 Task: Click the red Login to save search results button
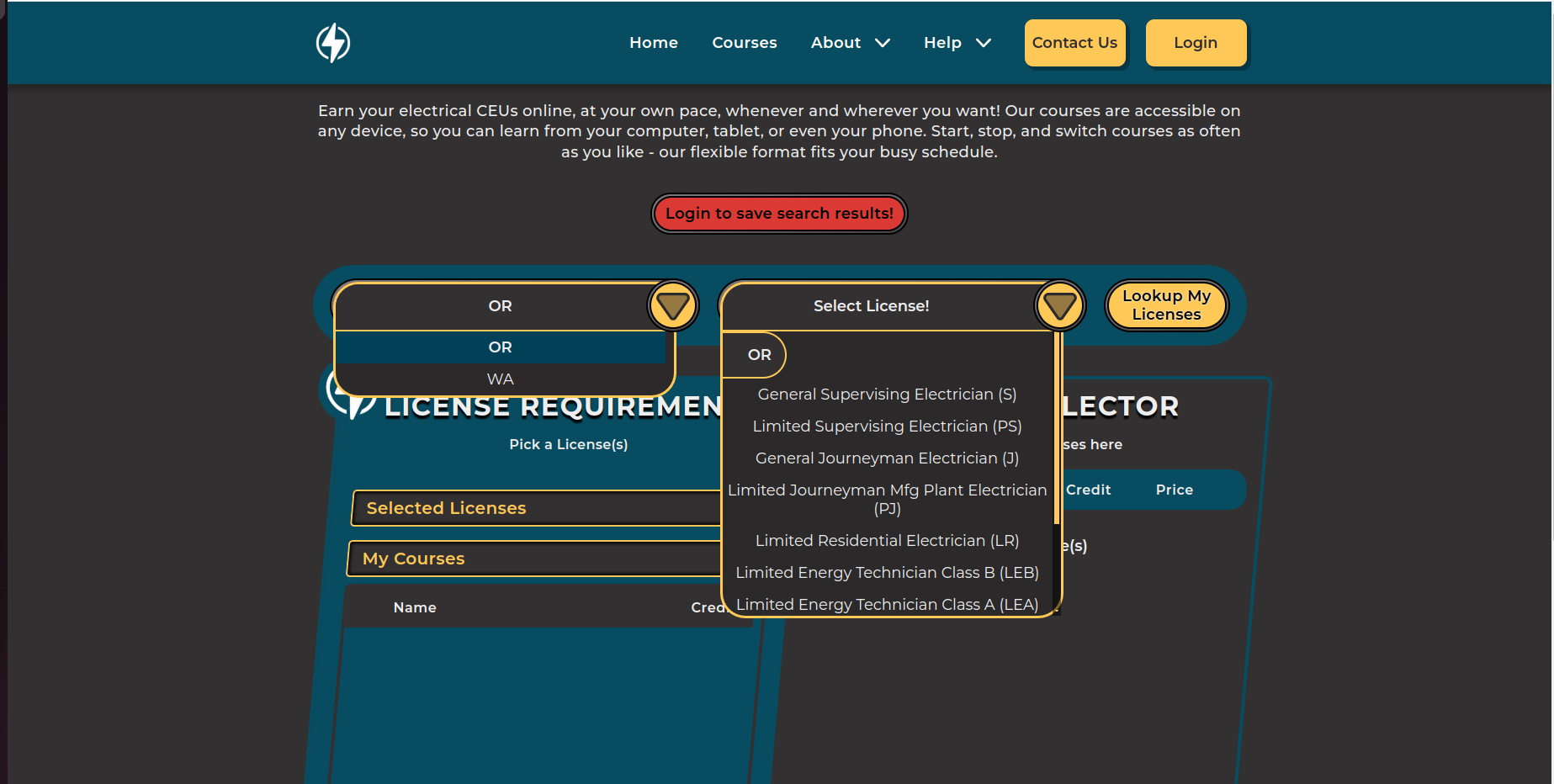tap(779, 214)
